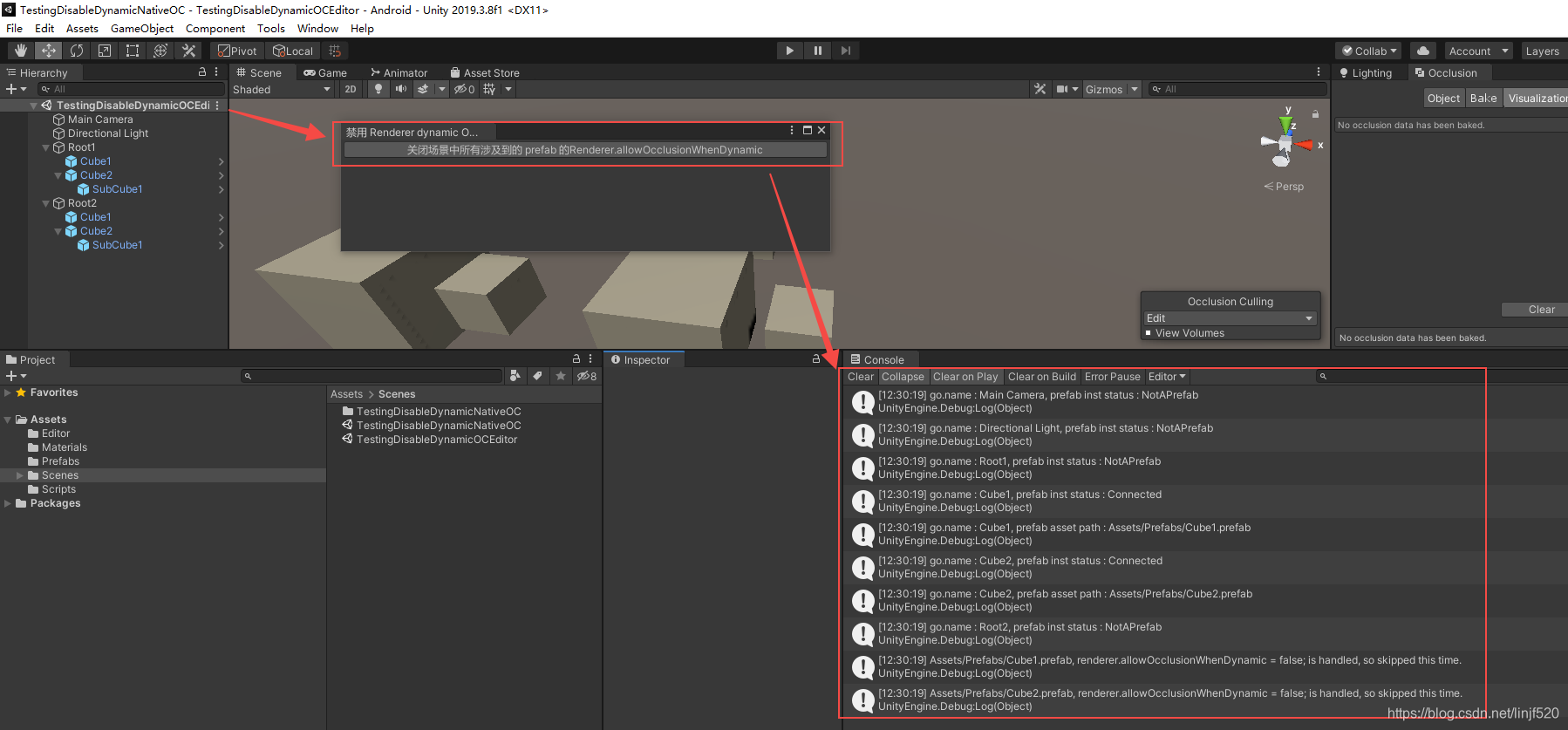Screen dimensions: 1568x730
Task: Click the red X axis on scene gizmo
Action: coord(1306,145)
